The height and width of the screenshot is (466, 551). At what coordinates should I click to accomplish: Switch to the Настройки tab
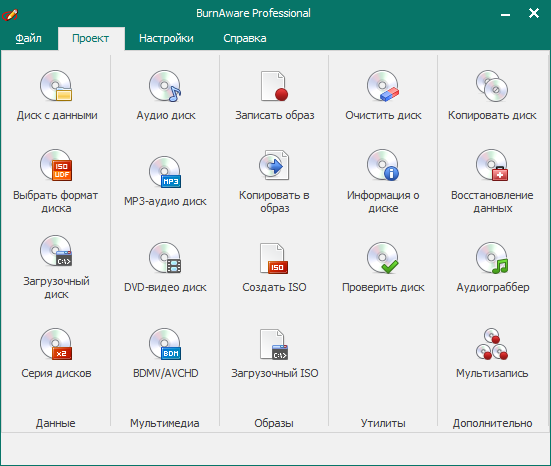click(166, 38)
